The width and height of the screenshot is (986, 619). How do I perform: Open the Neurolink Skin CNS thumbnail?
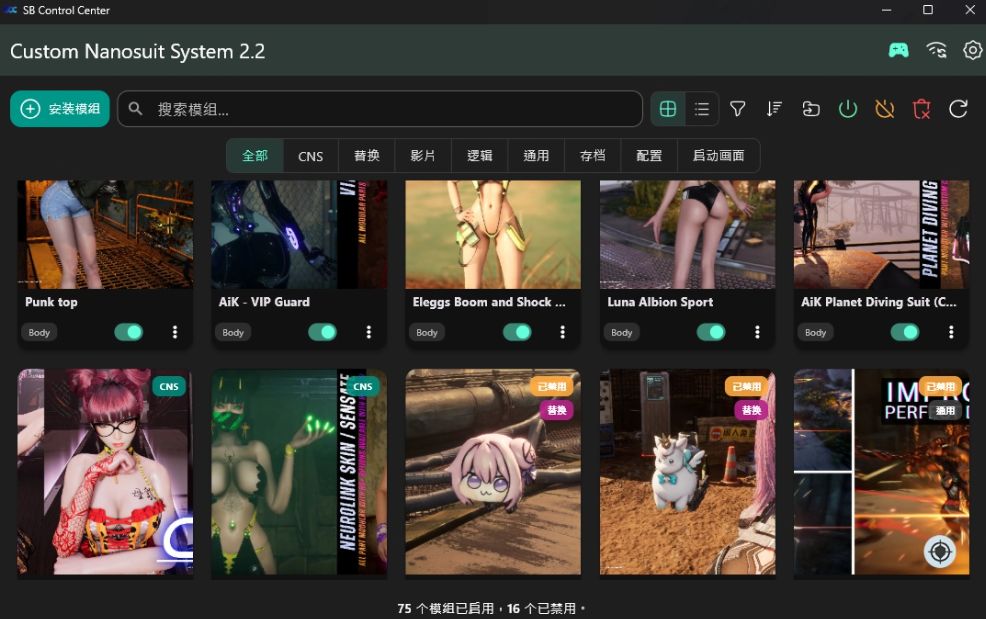(x=299, y=472)
